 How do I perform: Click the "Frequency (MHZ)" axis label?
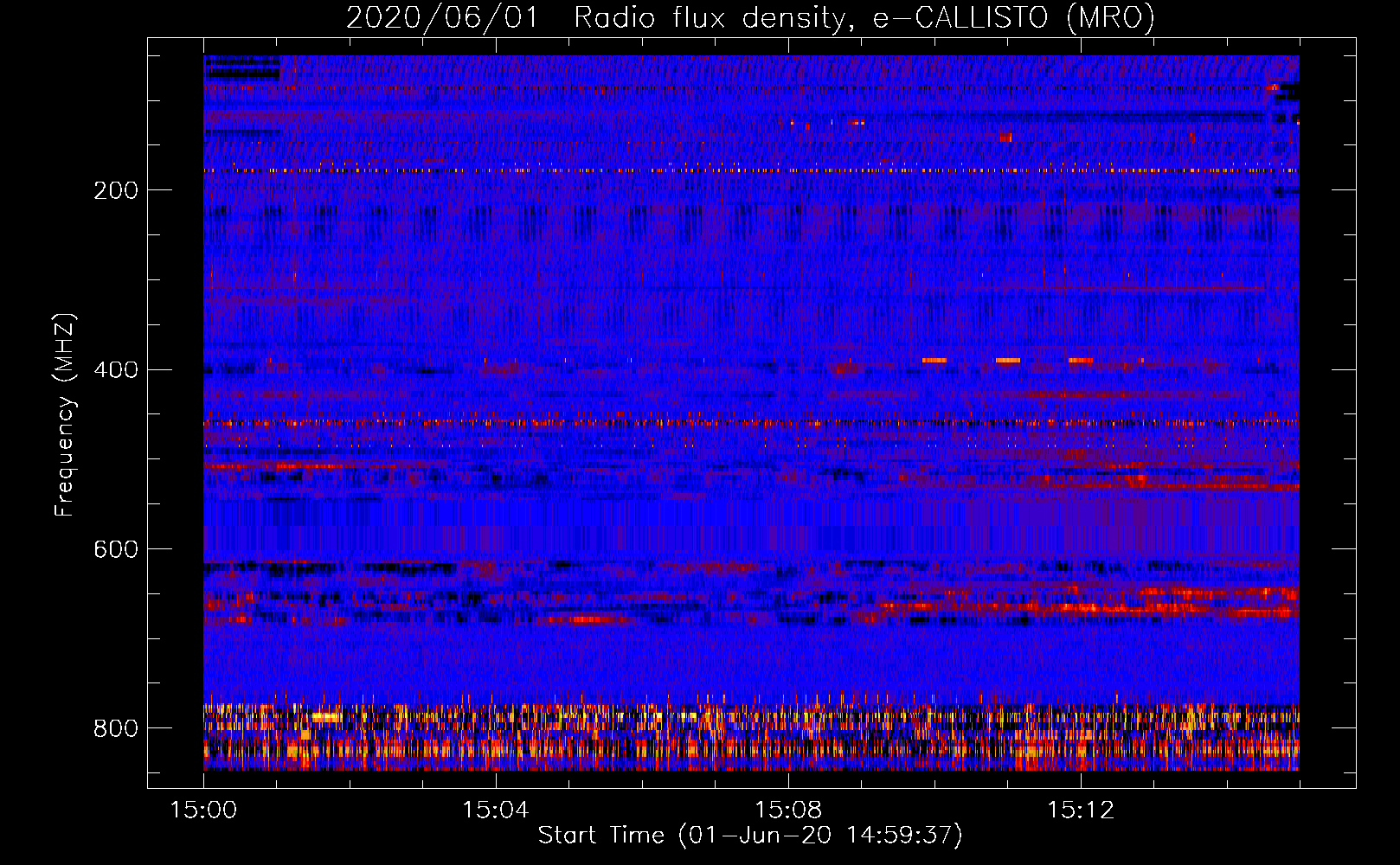pos(64,414)
